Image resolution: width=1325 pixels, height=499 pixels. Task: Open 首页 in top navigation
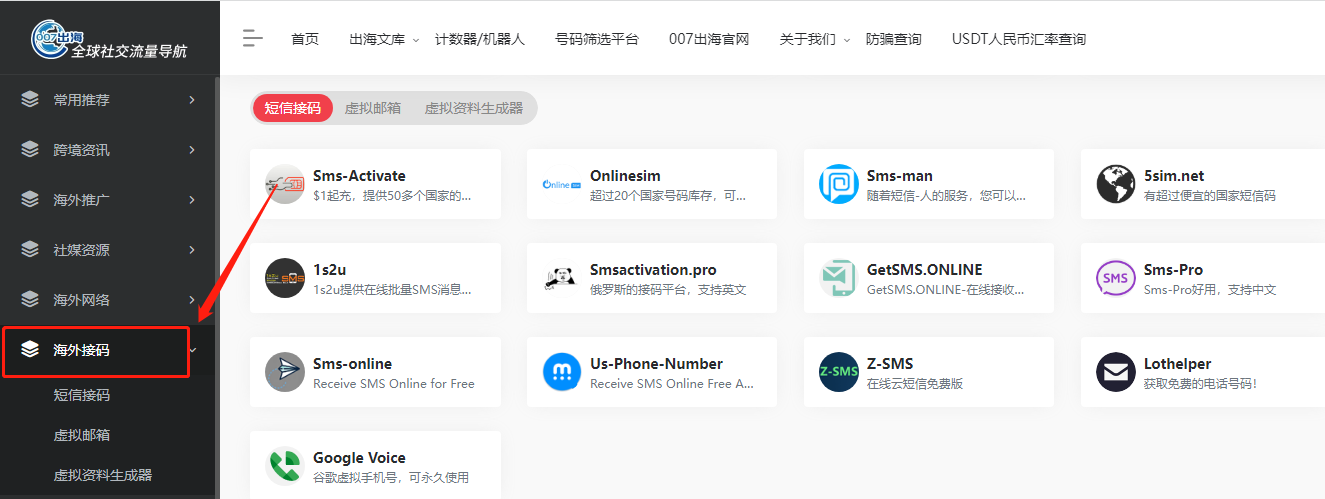pos(305,40)
